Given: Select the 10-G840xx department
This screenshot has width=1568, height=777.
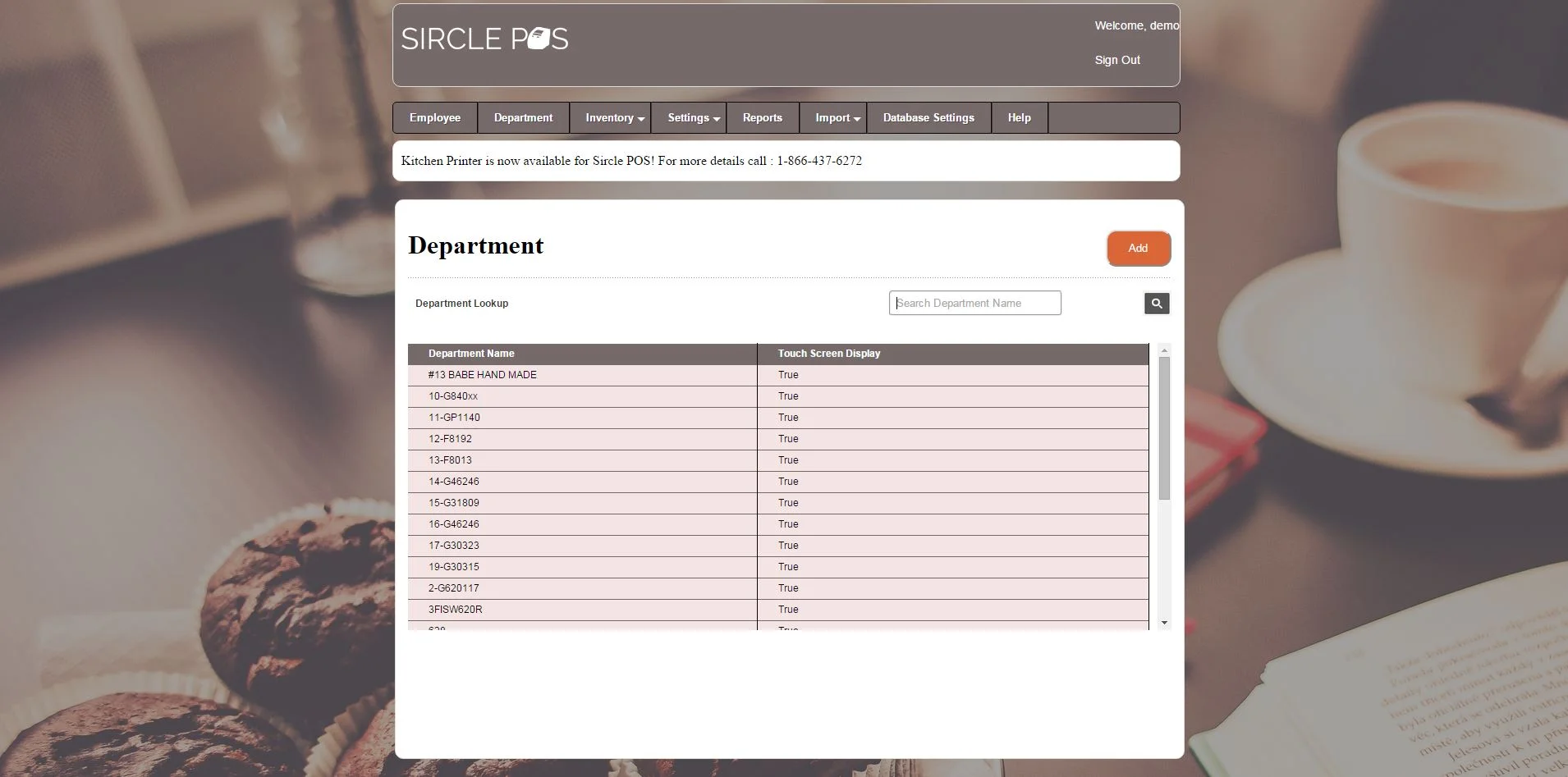Looking at the screenshot, I should tap(453, 396).
